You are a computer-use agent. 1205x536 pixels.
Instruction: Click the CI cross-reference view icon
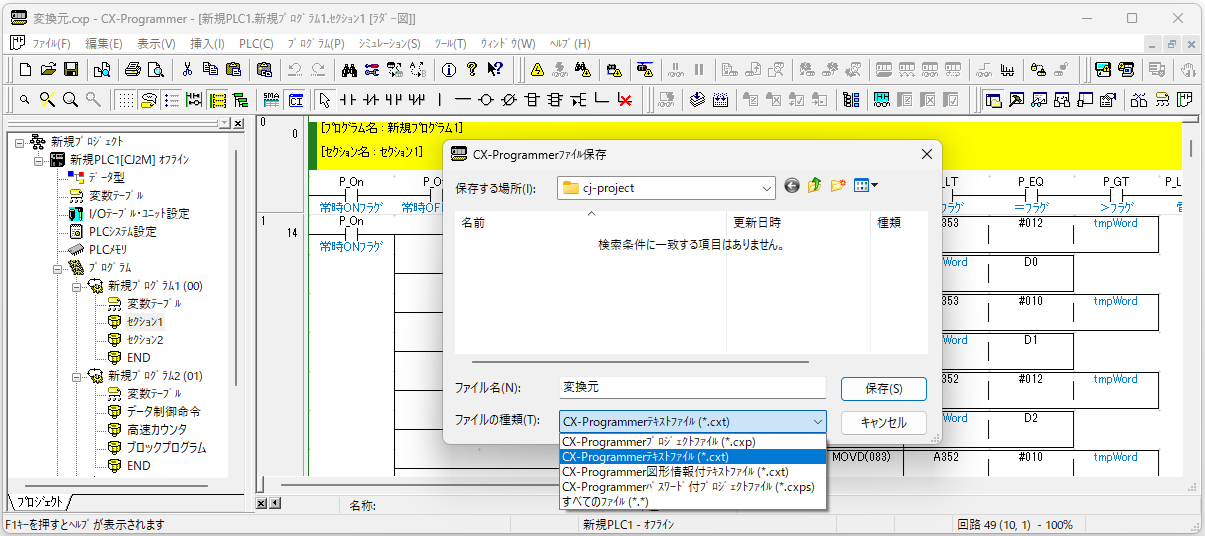(296, 99)
